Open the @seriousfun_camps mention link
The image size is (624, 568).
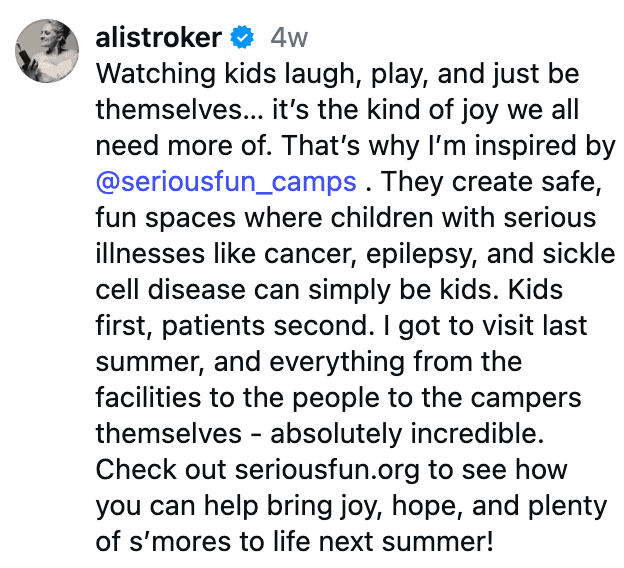225,183
